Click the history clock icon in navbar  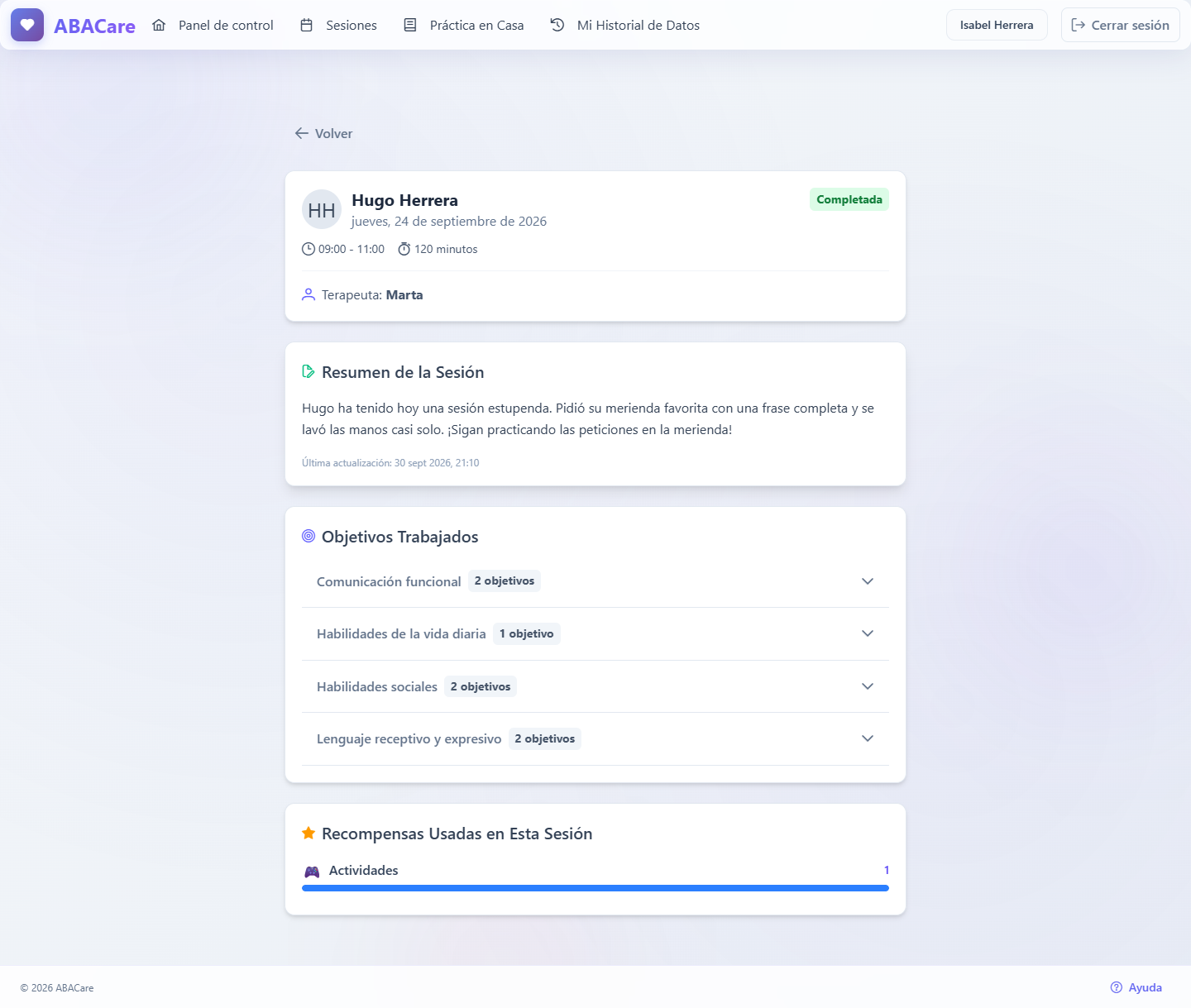pos(557,25)
